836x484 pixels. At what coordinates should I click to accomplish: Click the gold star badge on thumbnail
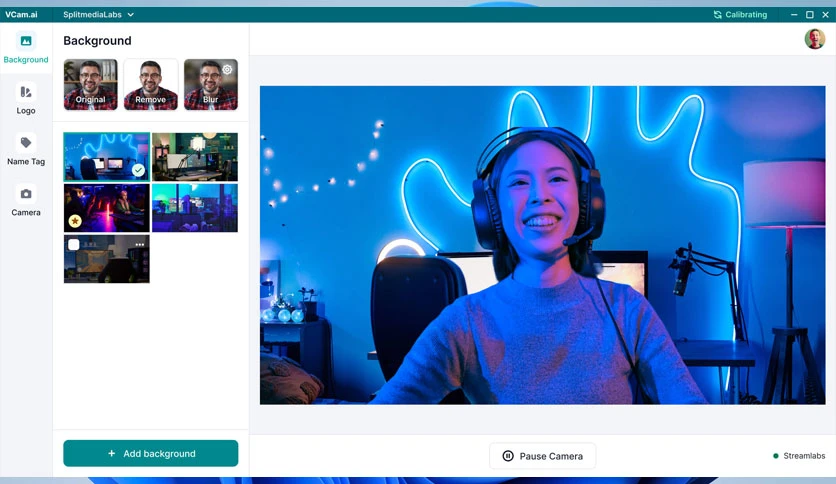click(75, 220)
